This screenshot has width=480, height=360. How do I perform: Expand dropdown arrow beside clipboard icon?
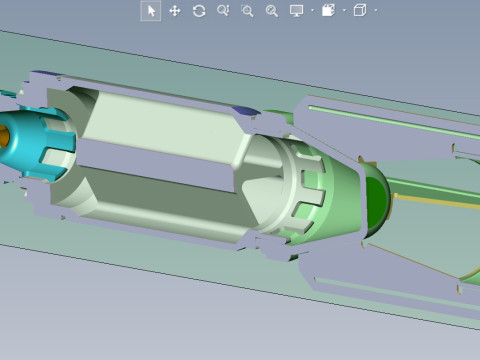coord(344,11)
